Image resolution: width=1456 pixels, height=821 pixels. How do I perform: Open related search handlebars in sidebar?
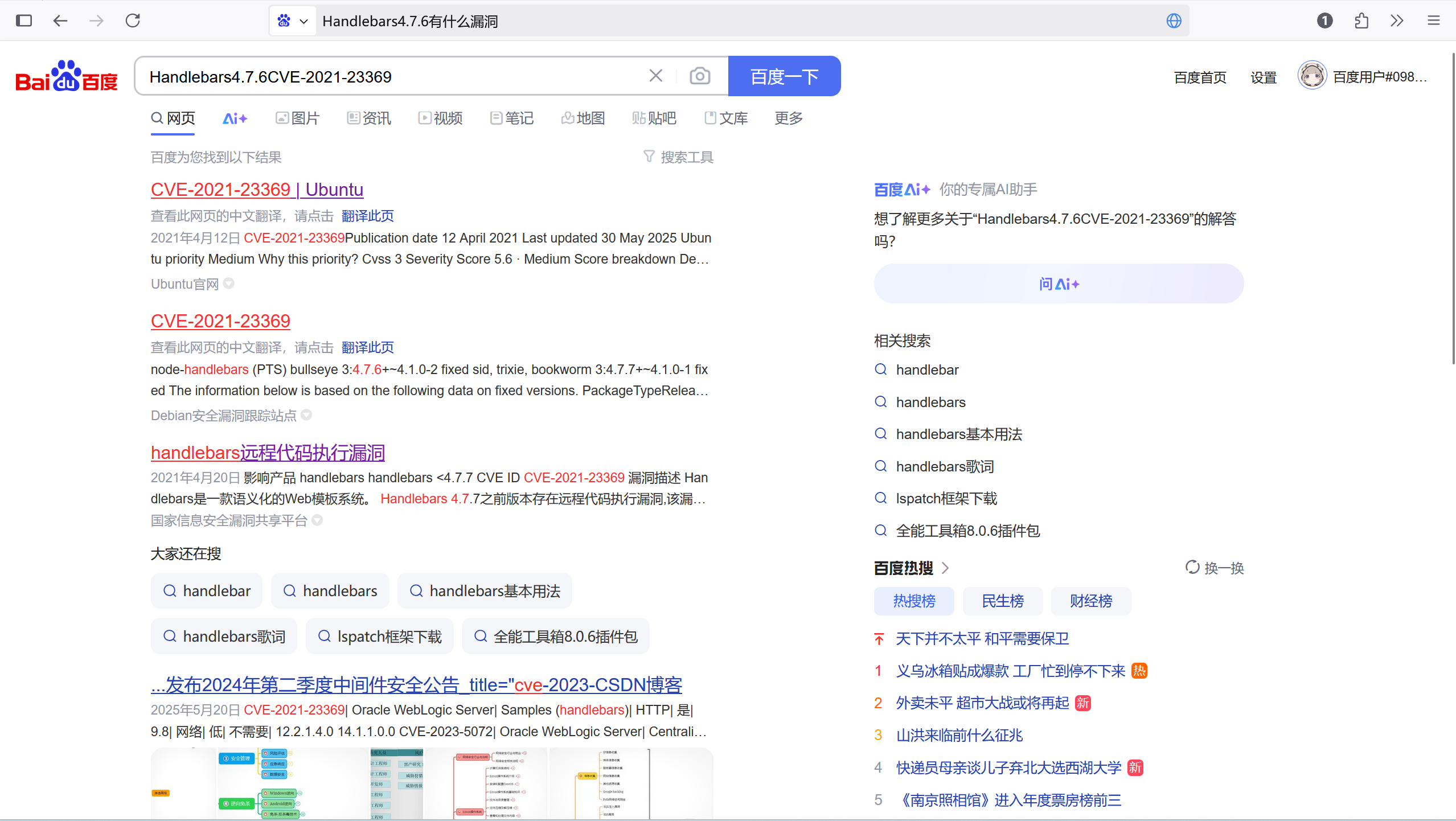click(930, 402)
